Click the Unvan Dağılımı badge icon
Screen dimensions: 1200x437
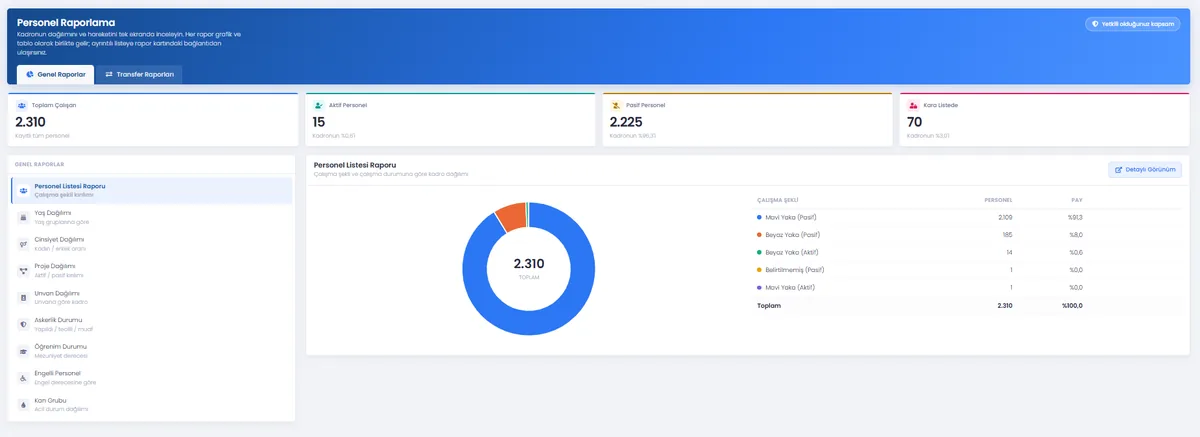pyautogui.click(x=23, y=298)
